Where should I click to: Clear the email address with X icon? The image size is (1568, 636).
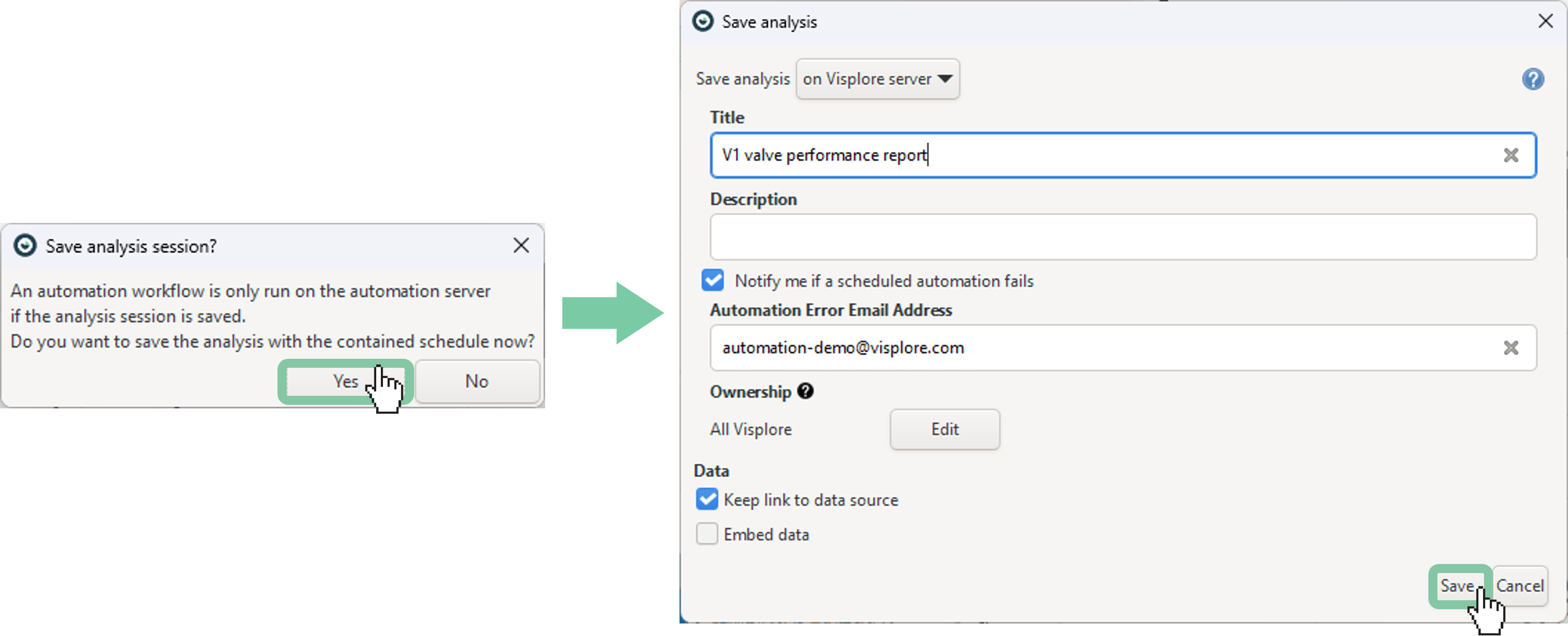(1510, 348)
